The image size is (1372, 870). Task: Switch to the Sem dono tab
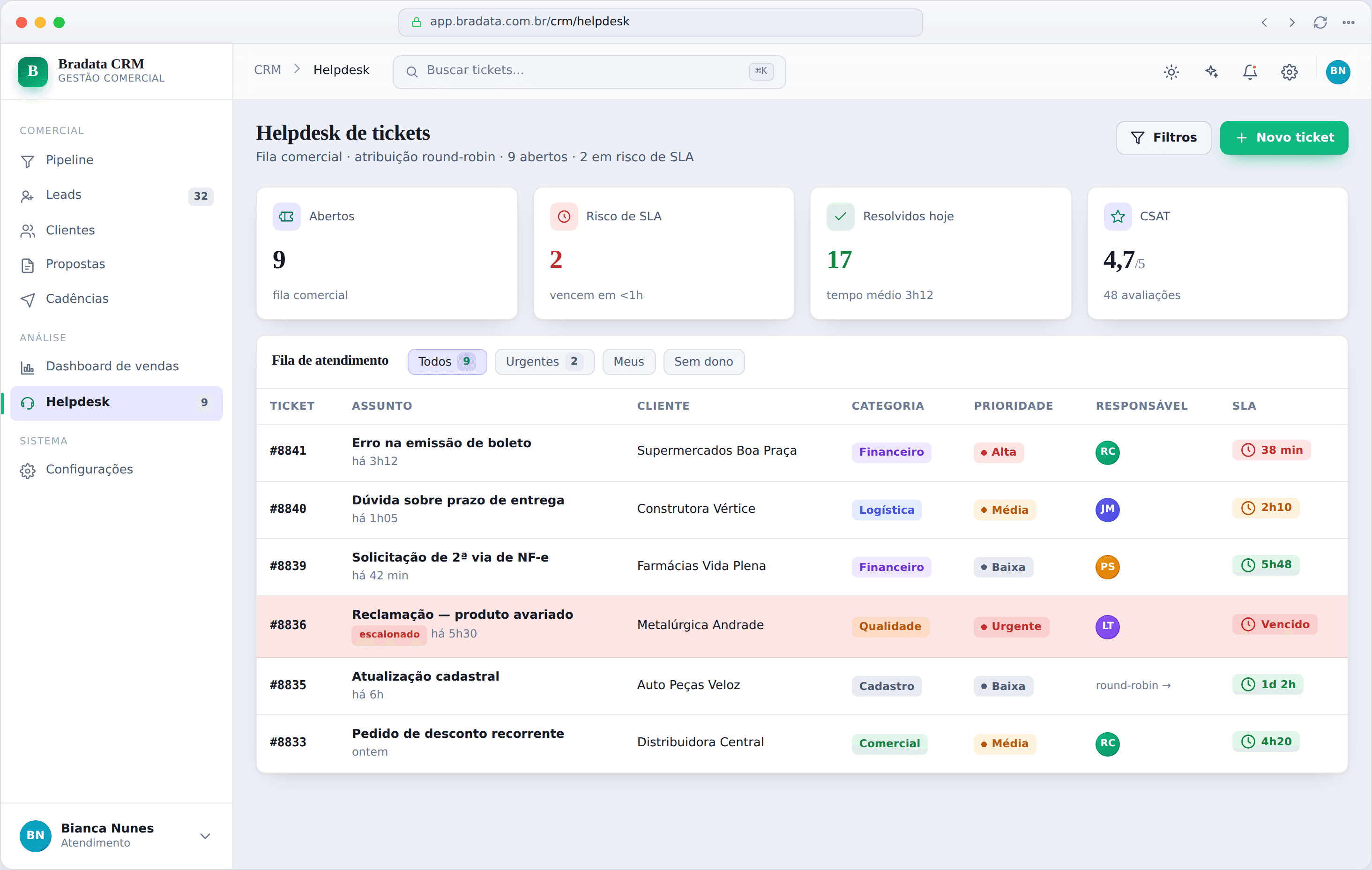point(704,361)
